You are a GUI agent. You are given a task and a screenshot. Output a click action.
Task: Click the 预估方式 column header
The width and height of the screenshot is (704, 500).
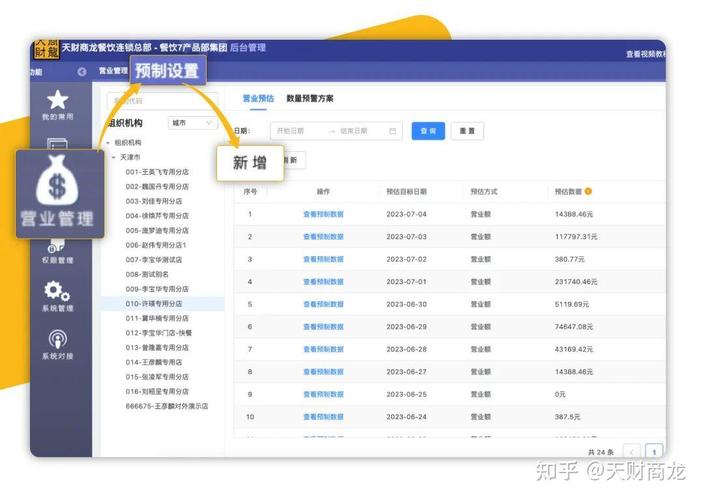click(x=484, y=192)
